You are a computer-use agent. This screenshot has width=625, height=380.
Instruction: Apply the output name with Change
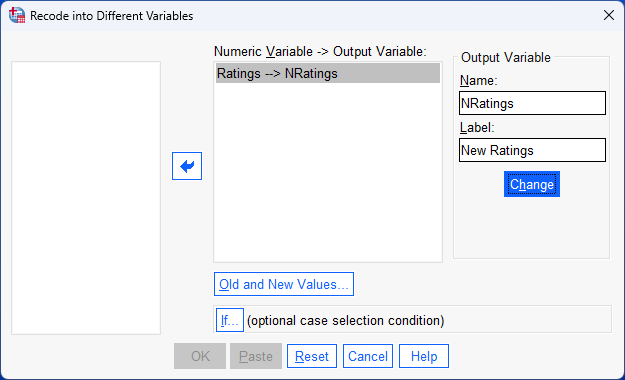coord(532,184)
